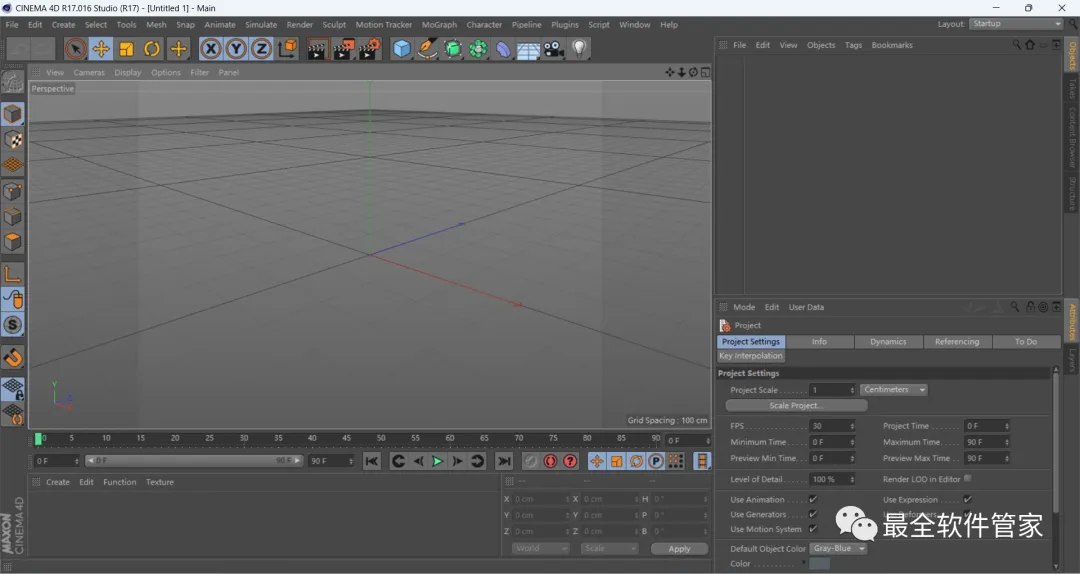
Task: Select the Rotate tool icon
Action: 152,49
